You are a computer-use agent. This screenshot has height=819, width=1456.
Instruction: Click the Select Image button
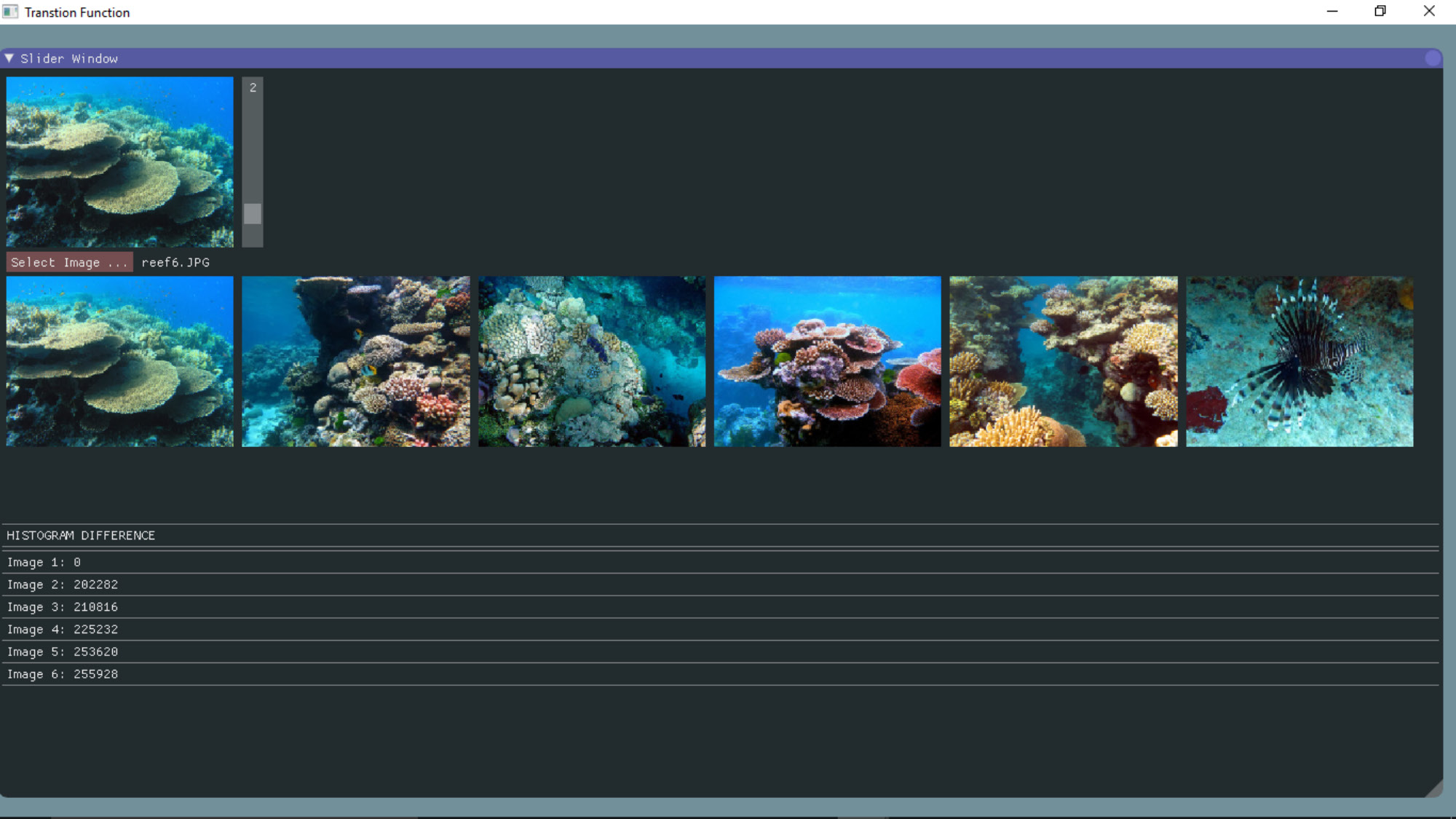click(x=69, y=262)
